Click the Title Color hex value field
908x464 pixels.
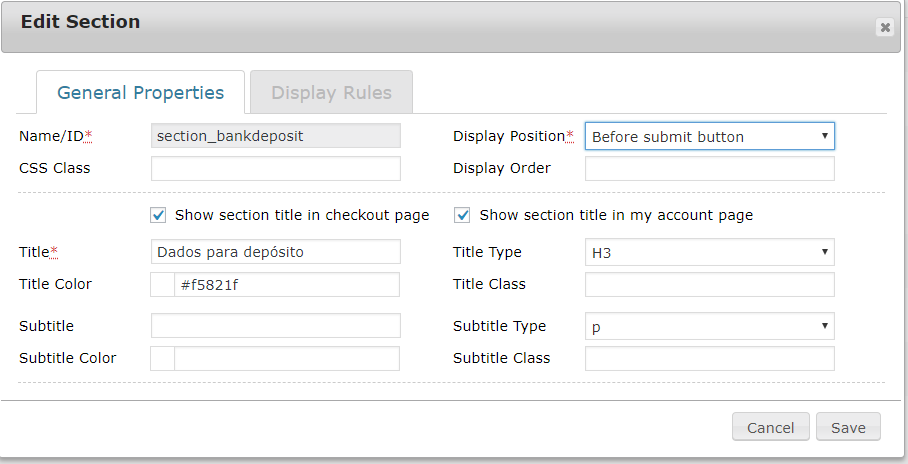(287, 285)
